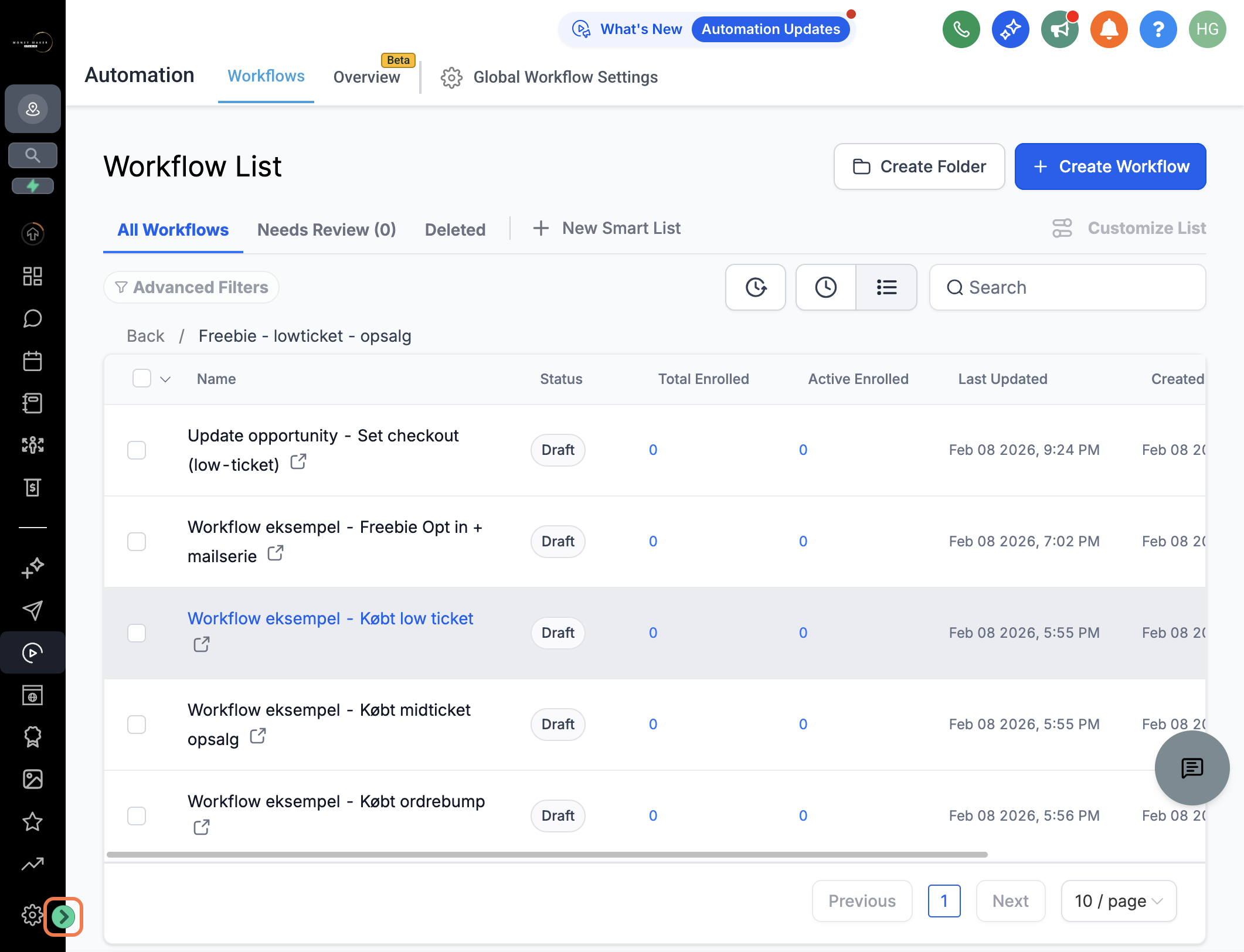Open external link icon for Købt low ticket
Screen dimensions: 1244x952
coord(202,645)
